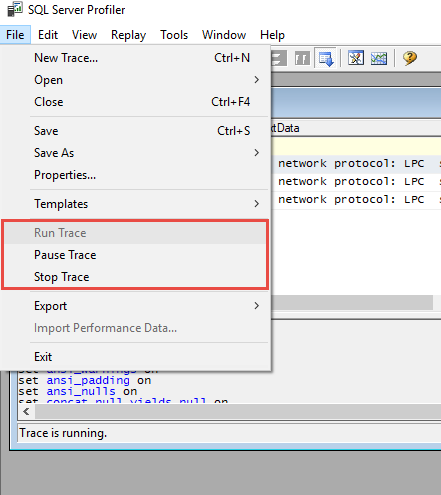Image resolution: width=441 pixels, height=495 pixels.
Task: Select Pause Trace menu entry
Action: point(136,255)
